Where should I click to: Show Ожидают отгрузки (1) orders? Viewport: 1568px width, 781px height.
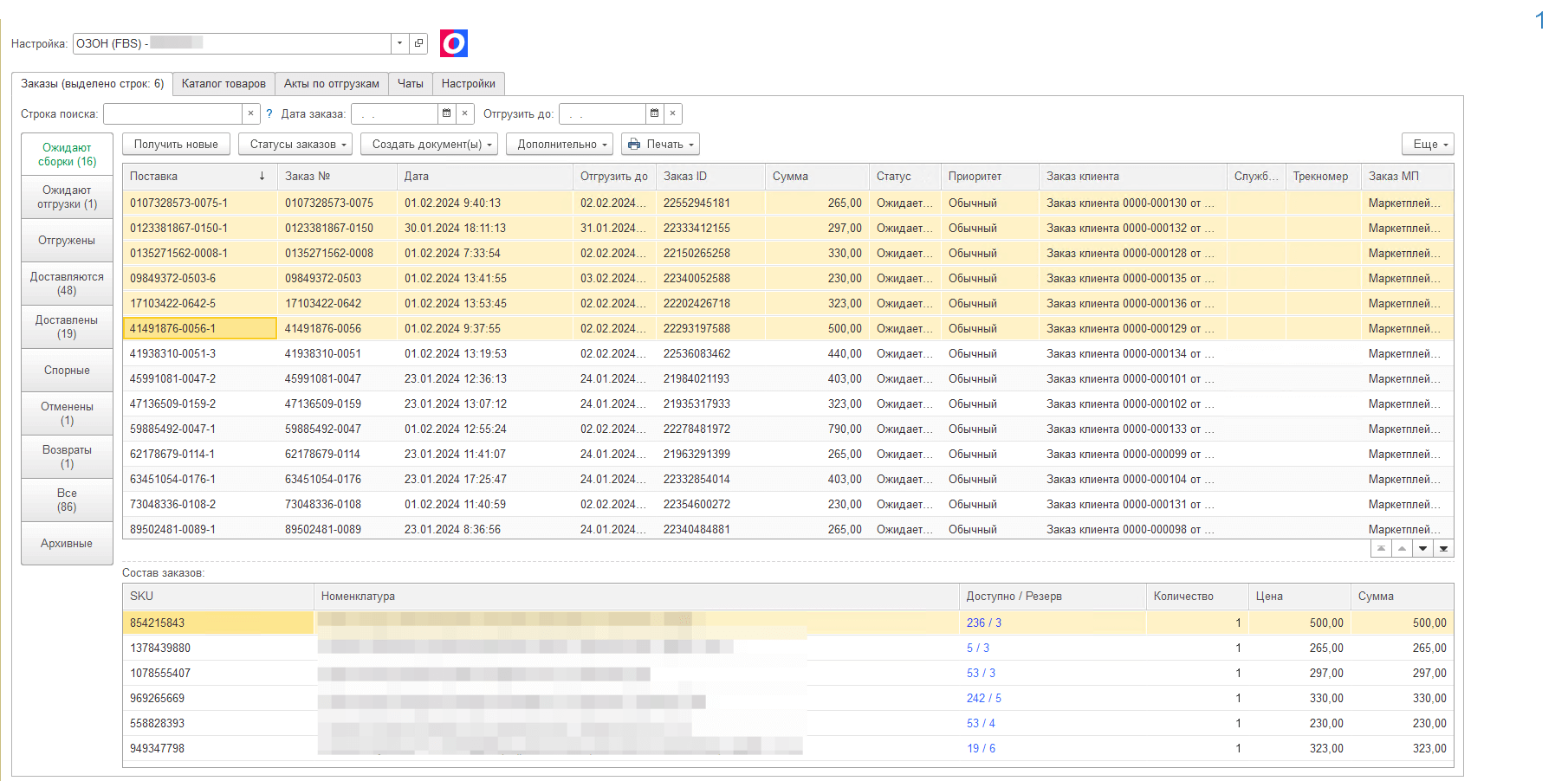(67, 197)
